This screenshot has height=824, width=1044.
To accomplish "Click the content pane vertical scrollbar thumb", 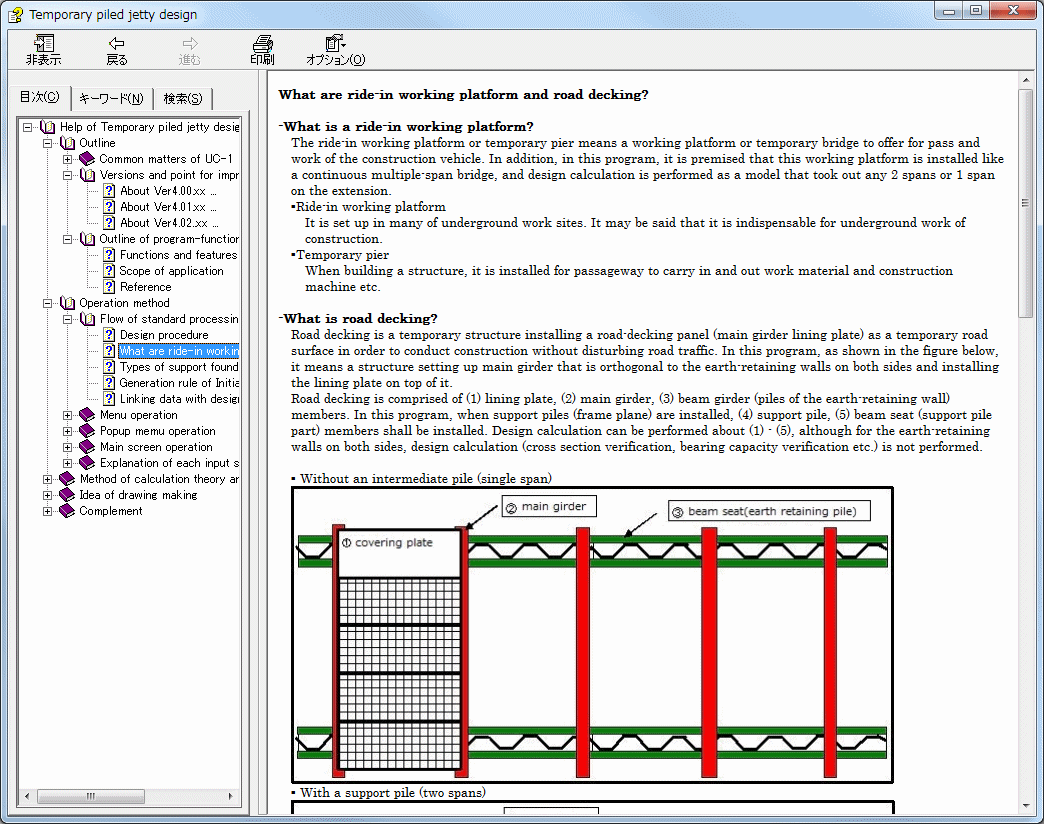I will pos(1025,203).
